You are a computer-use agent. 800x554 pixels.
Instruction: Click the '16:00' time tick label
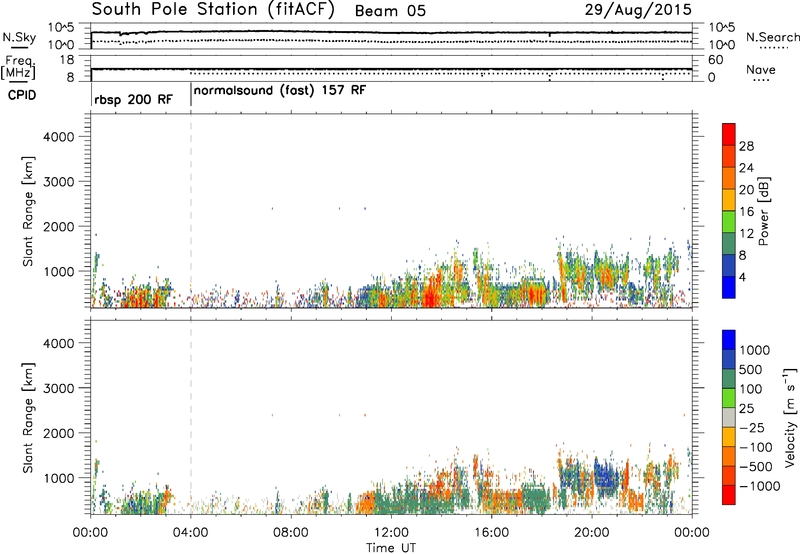[x=491, y=533]
